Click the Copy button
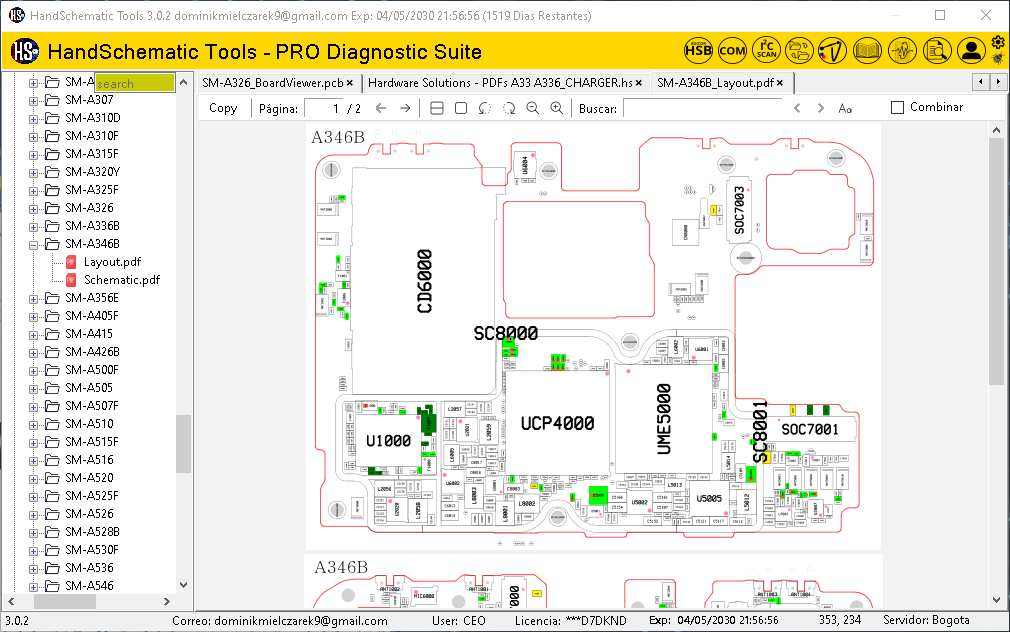Image resolution: width=1010 pixels, height=632 pixels. pos(223,108)
